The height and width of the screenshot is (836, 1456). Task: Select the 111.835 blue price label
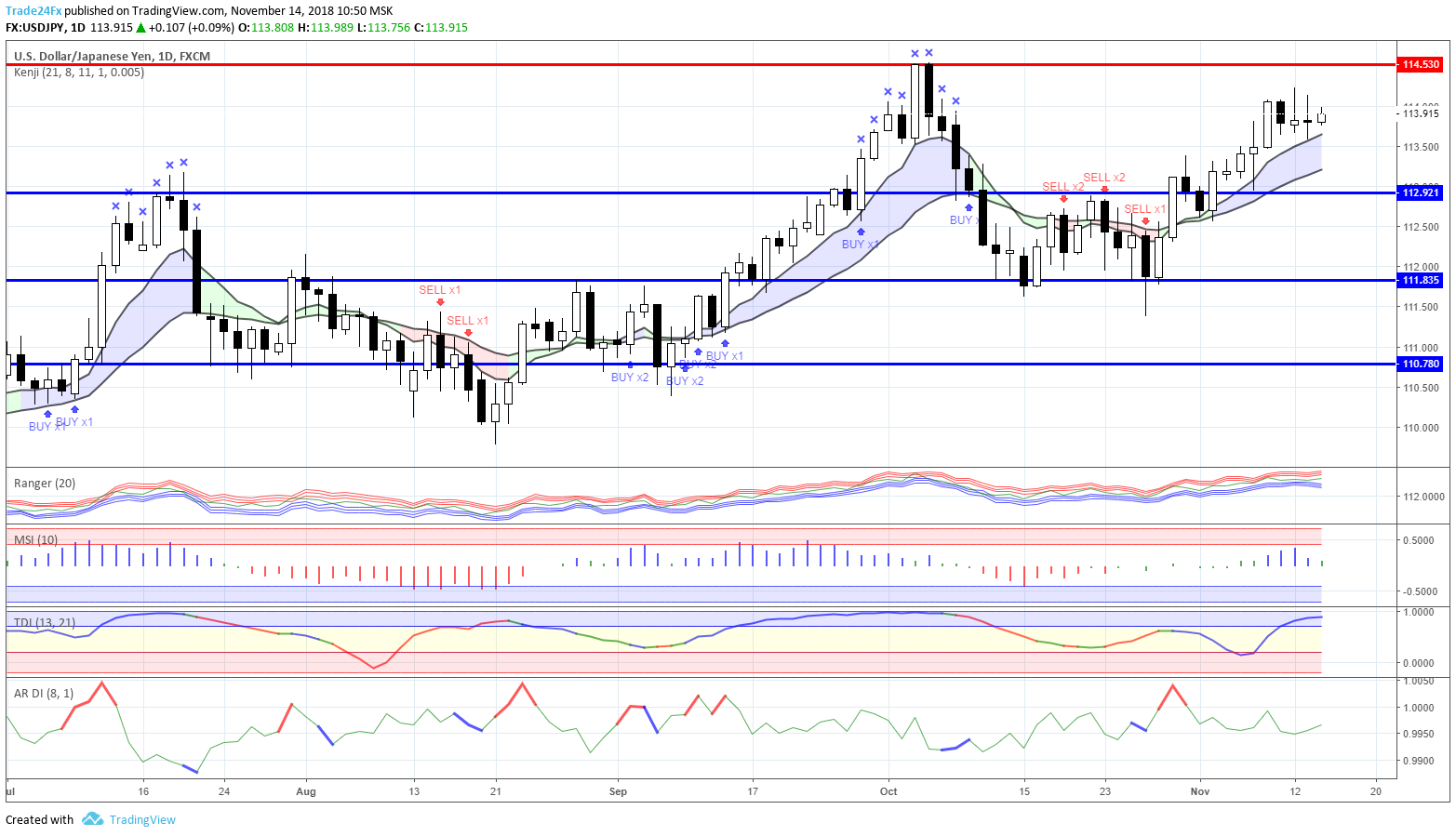1421,280
